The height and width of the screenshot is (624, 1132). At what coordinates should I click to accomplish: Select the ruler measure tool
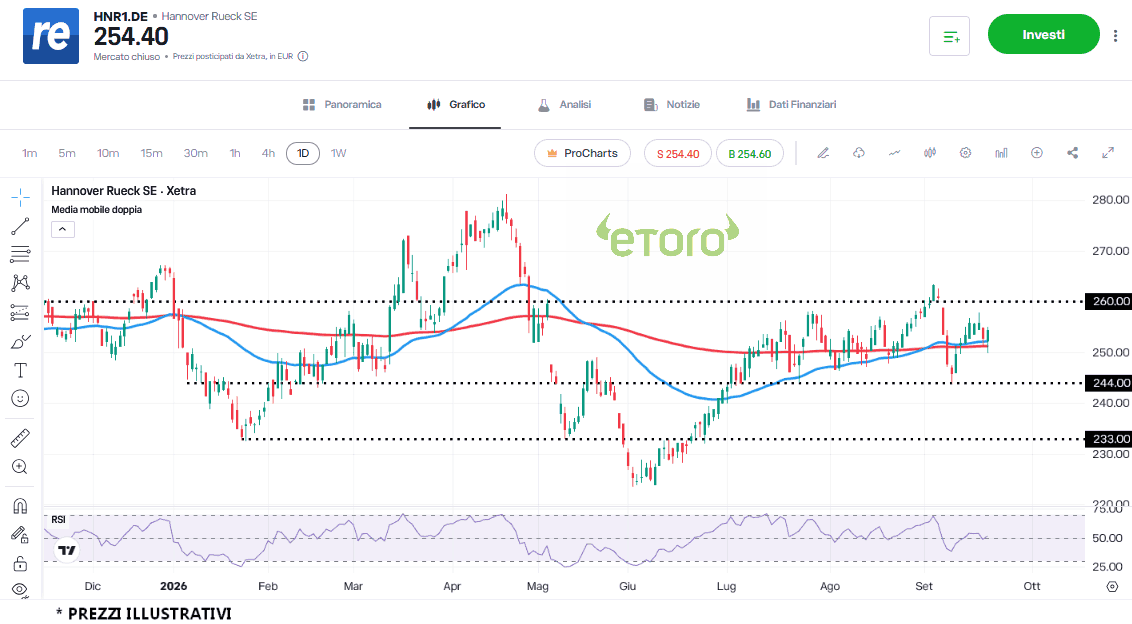click(20, 438)
